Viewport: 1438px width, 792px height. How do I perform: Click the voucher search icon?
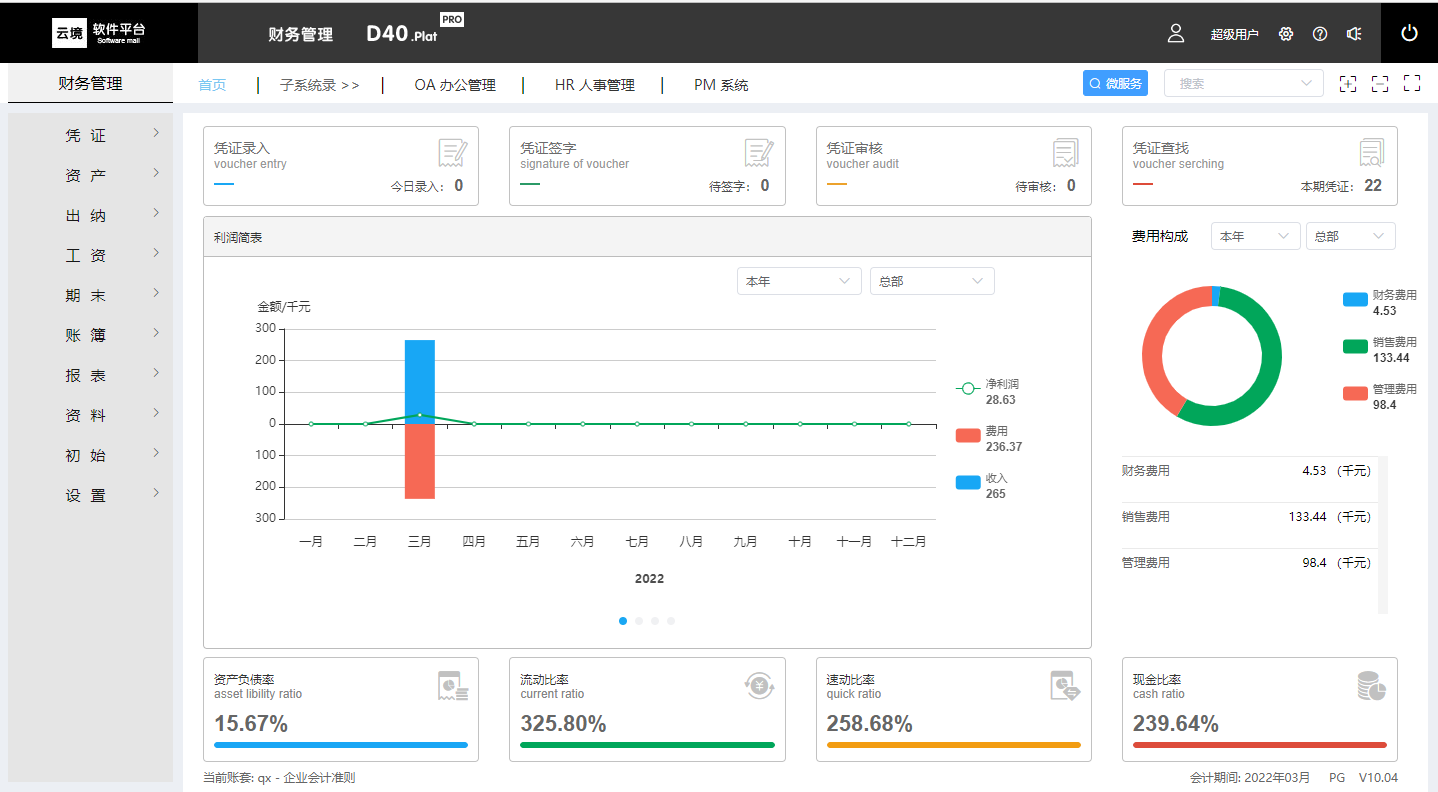(1371, 153)
